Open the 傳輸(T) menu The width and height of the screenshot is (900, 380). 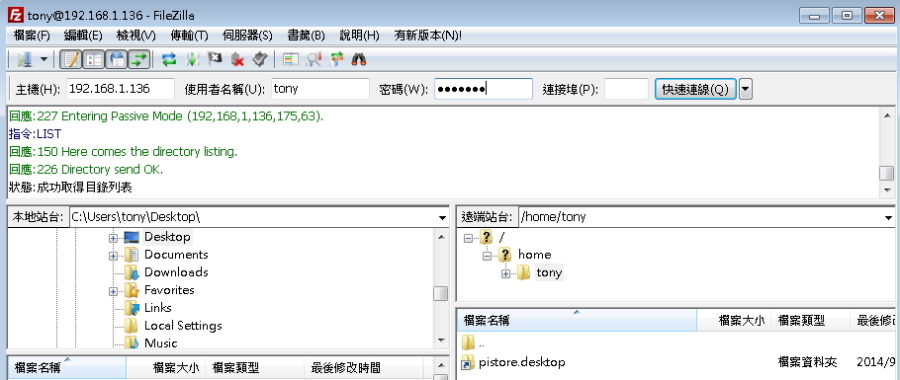[x=189, y=36]
